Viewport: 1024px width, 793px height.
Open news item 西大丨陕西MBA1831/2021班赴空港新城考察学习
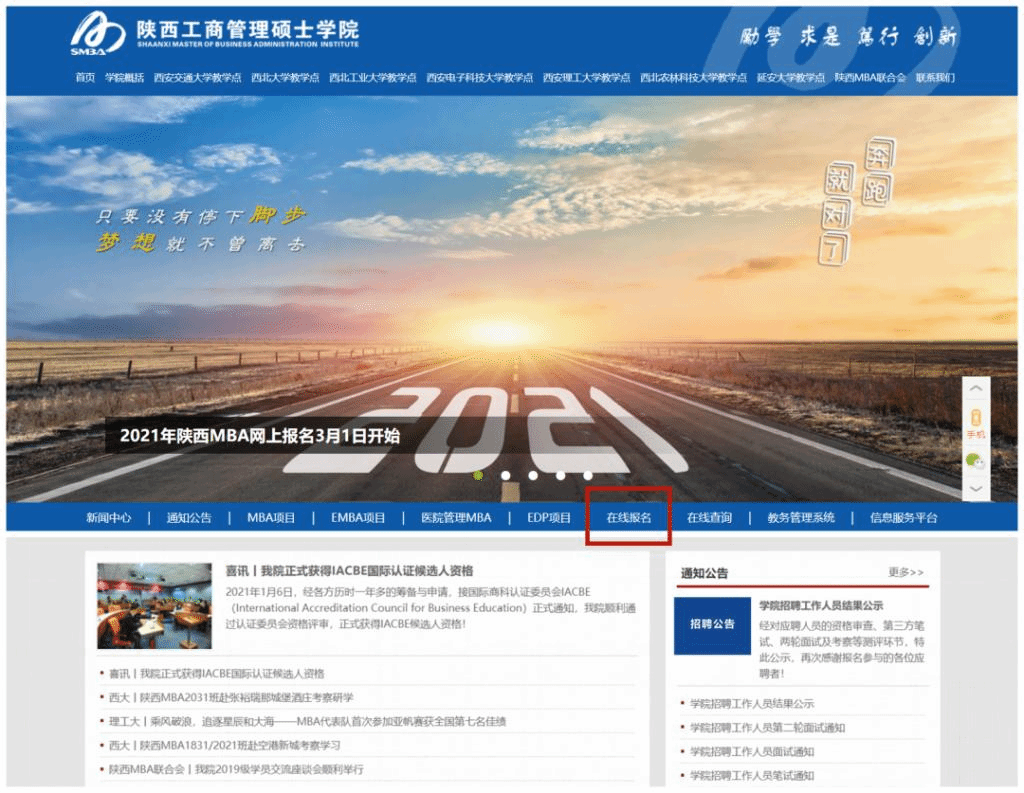[224, 745]
